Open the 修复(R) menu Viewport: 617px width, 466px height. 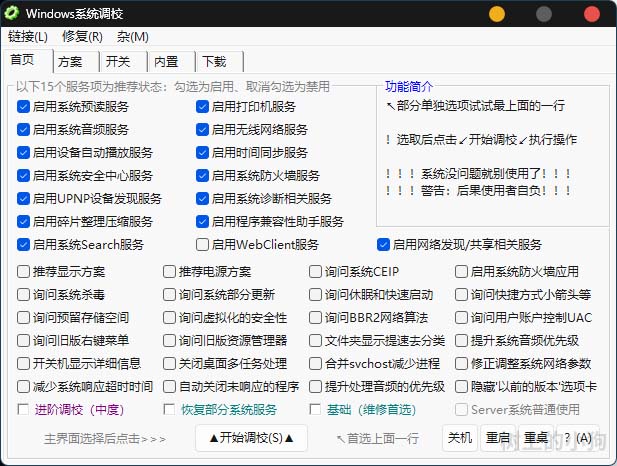82,37
